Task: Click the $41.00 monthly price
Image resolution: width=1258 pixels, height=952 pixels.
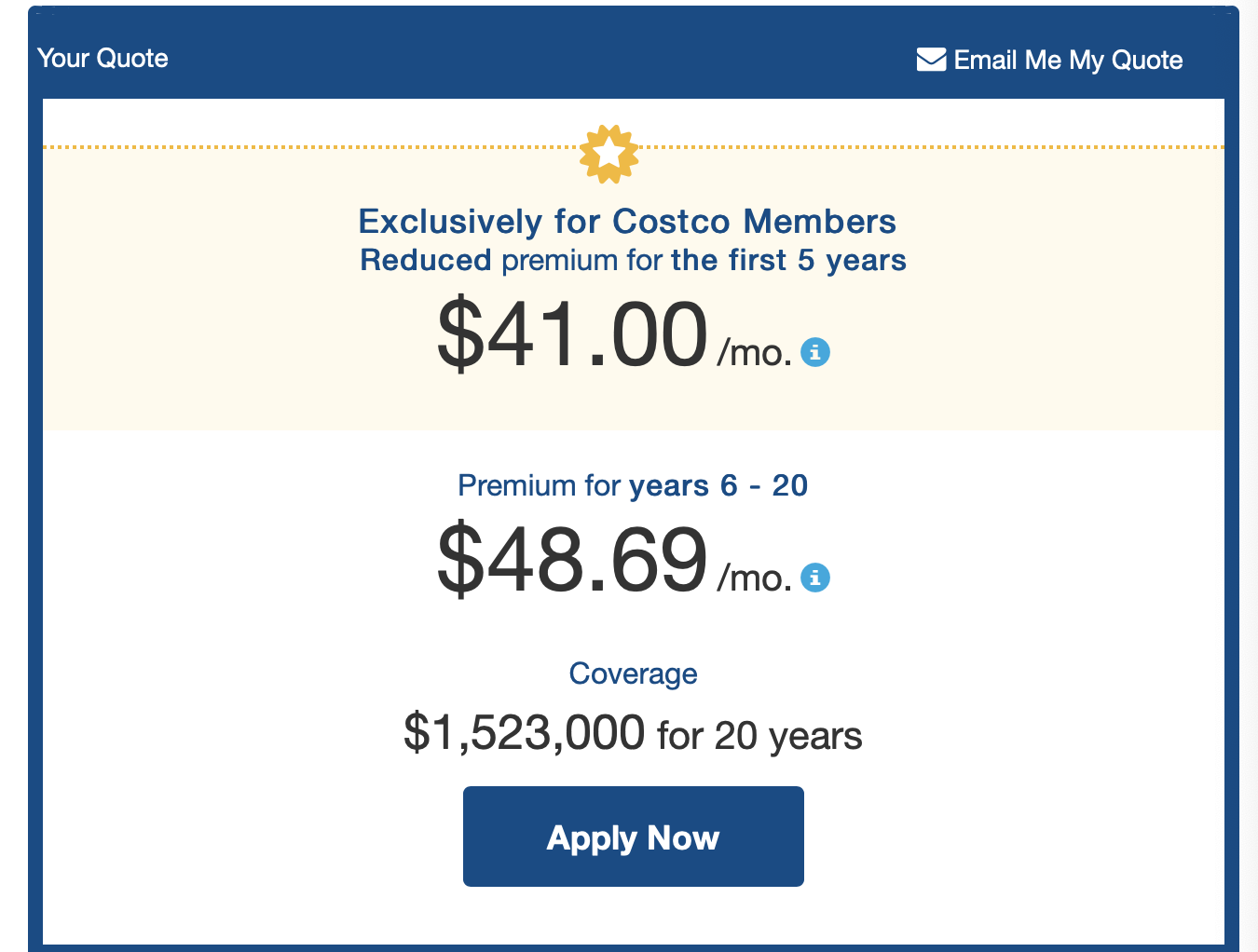Action: click(572, 334)
